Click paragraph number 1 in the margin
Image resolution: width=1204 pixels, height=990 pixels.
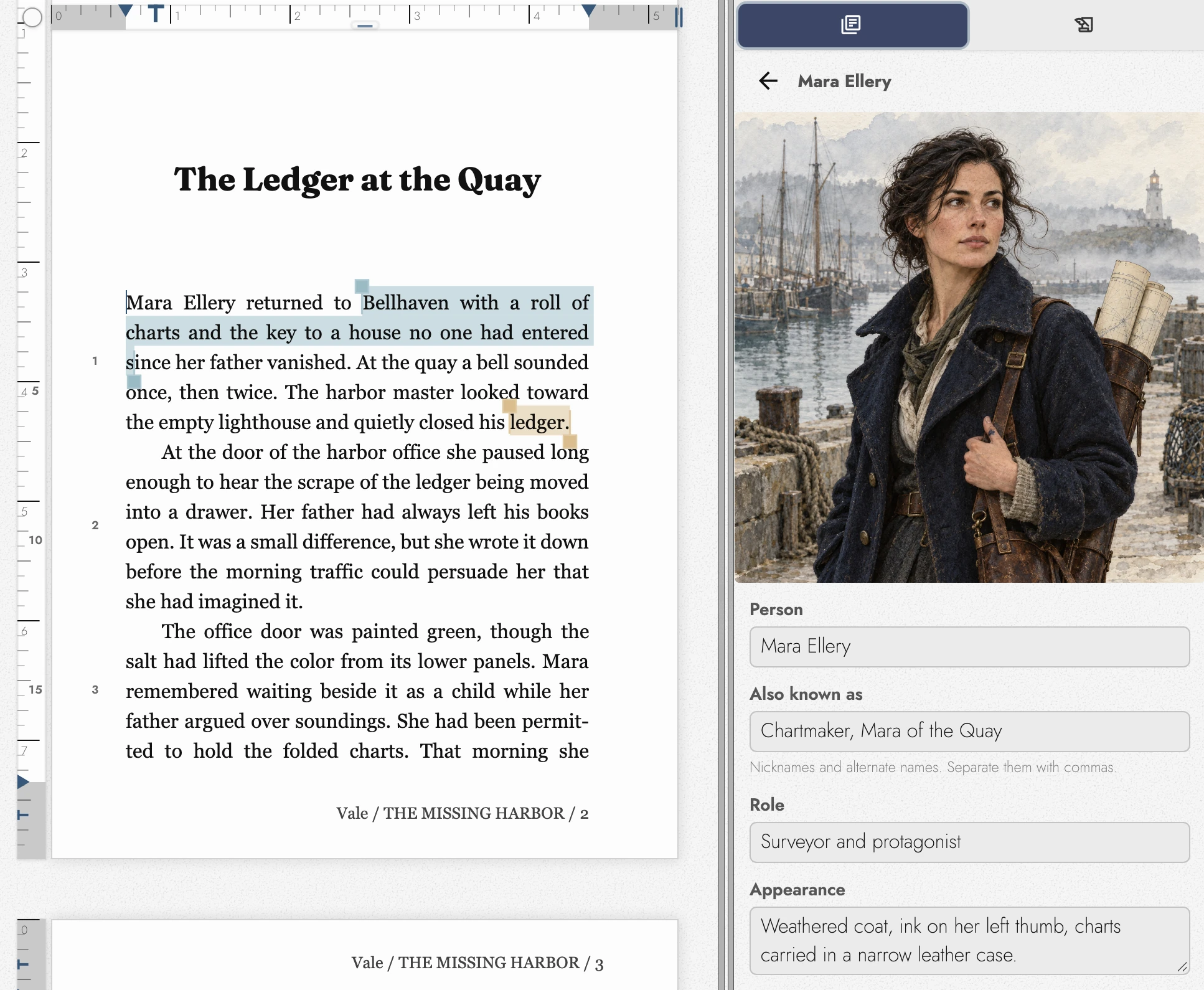pyautogui.click(x=95, y=361)
